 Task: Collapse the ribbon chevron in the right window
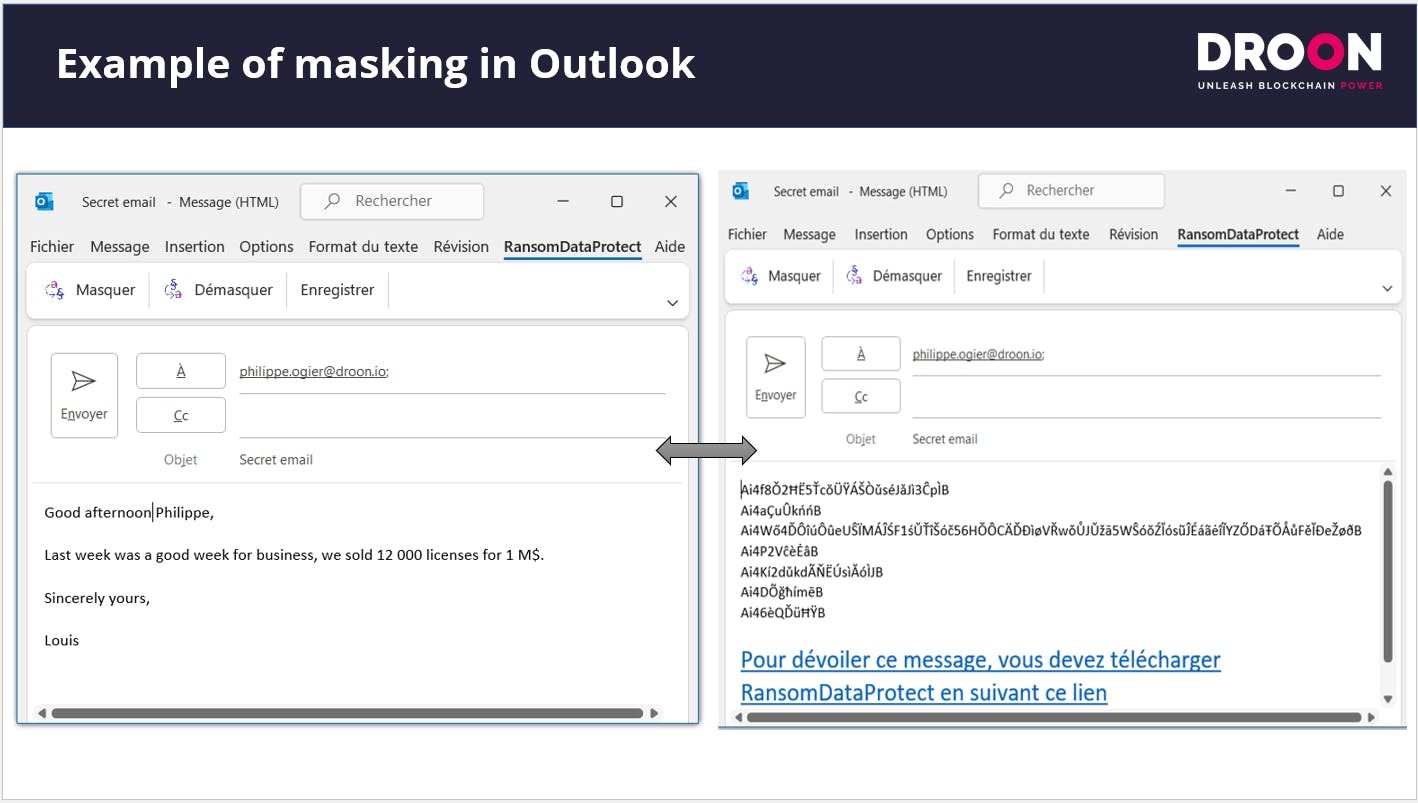click(x=1387, y=288)
